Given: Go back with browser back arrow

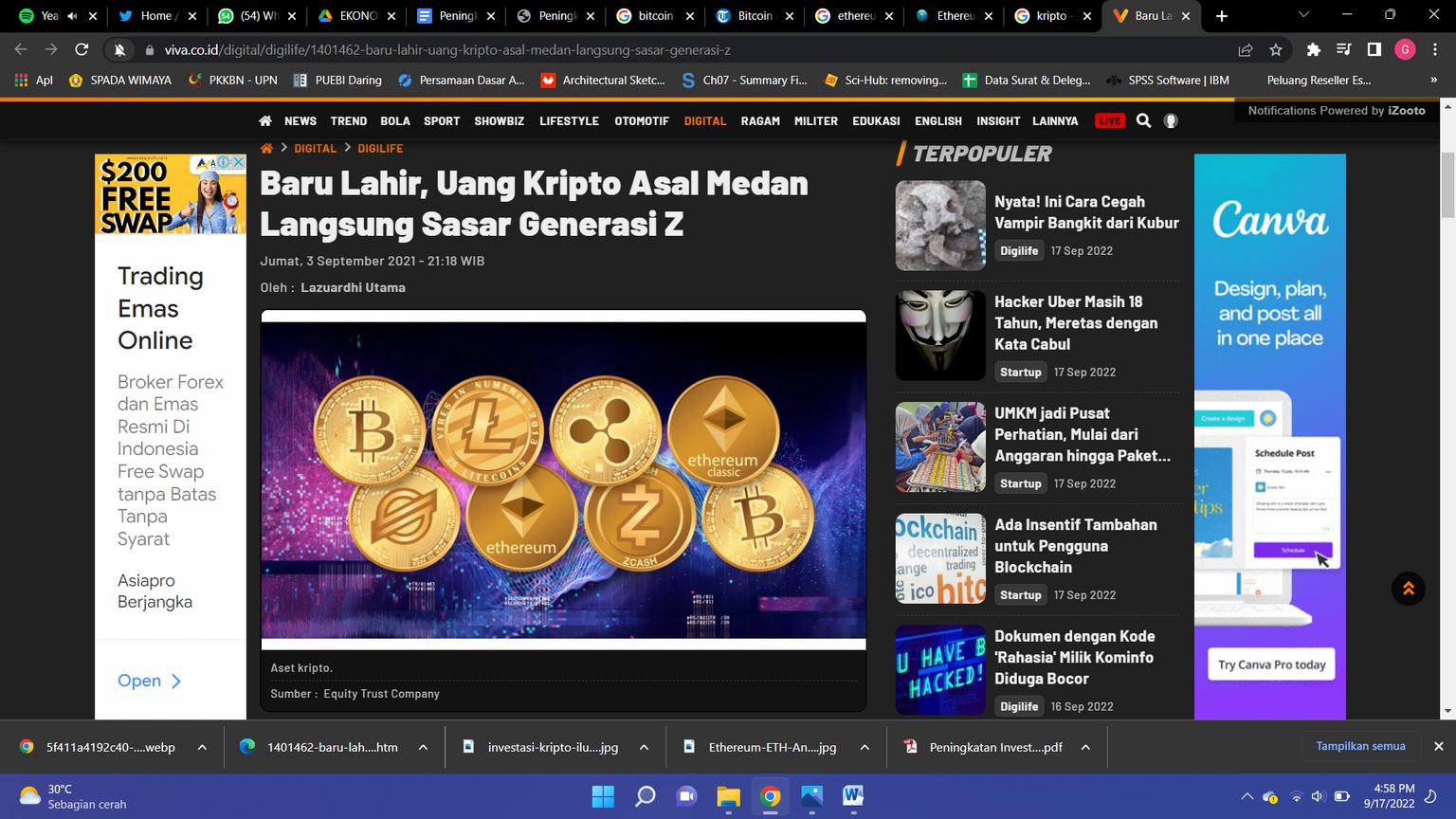Looking at the screenshot, I should point(21,49).
